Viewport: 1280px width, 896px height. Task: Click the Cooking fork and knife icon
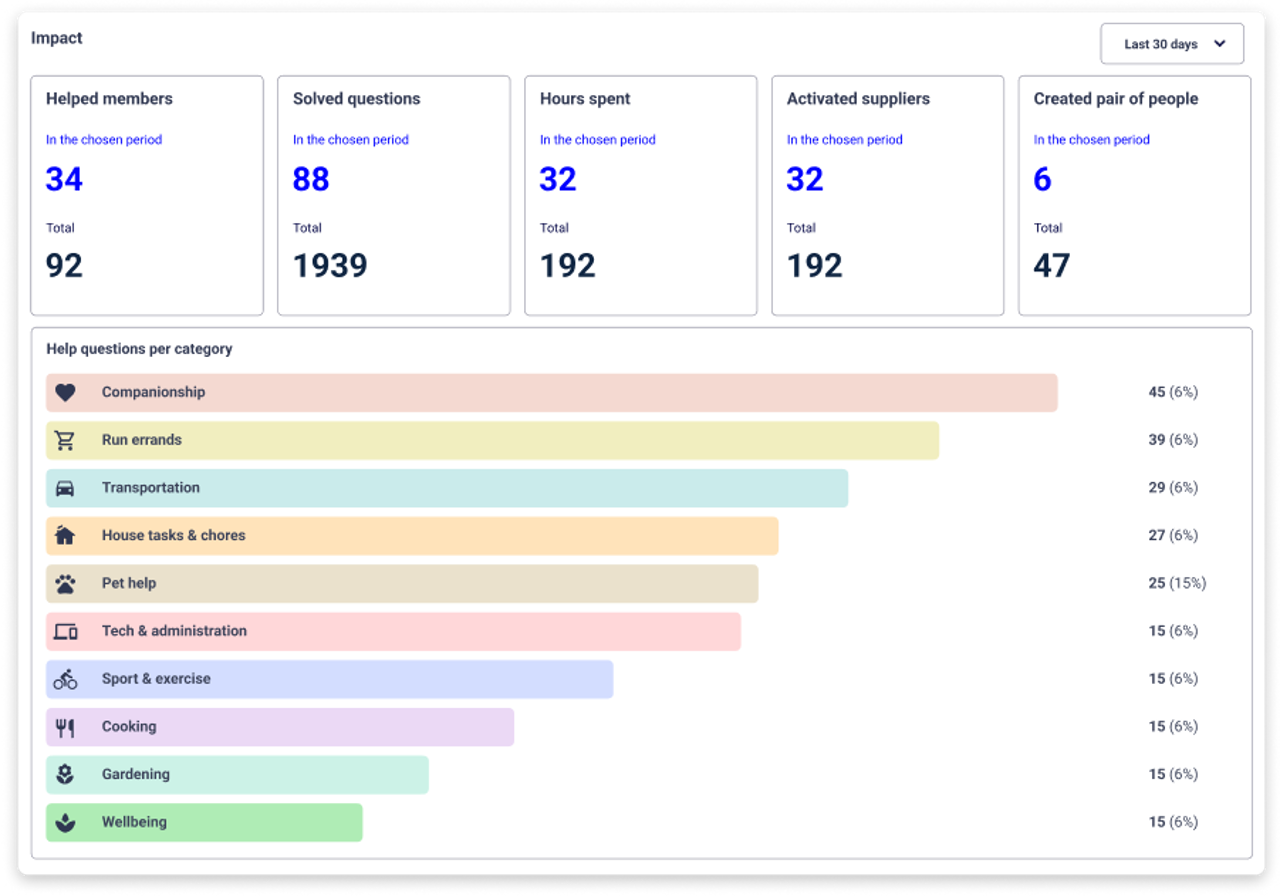(65, 727)
